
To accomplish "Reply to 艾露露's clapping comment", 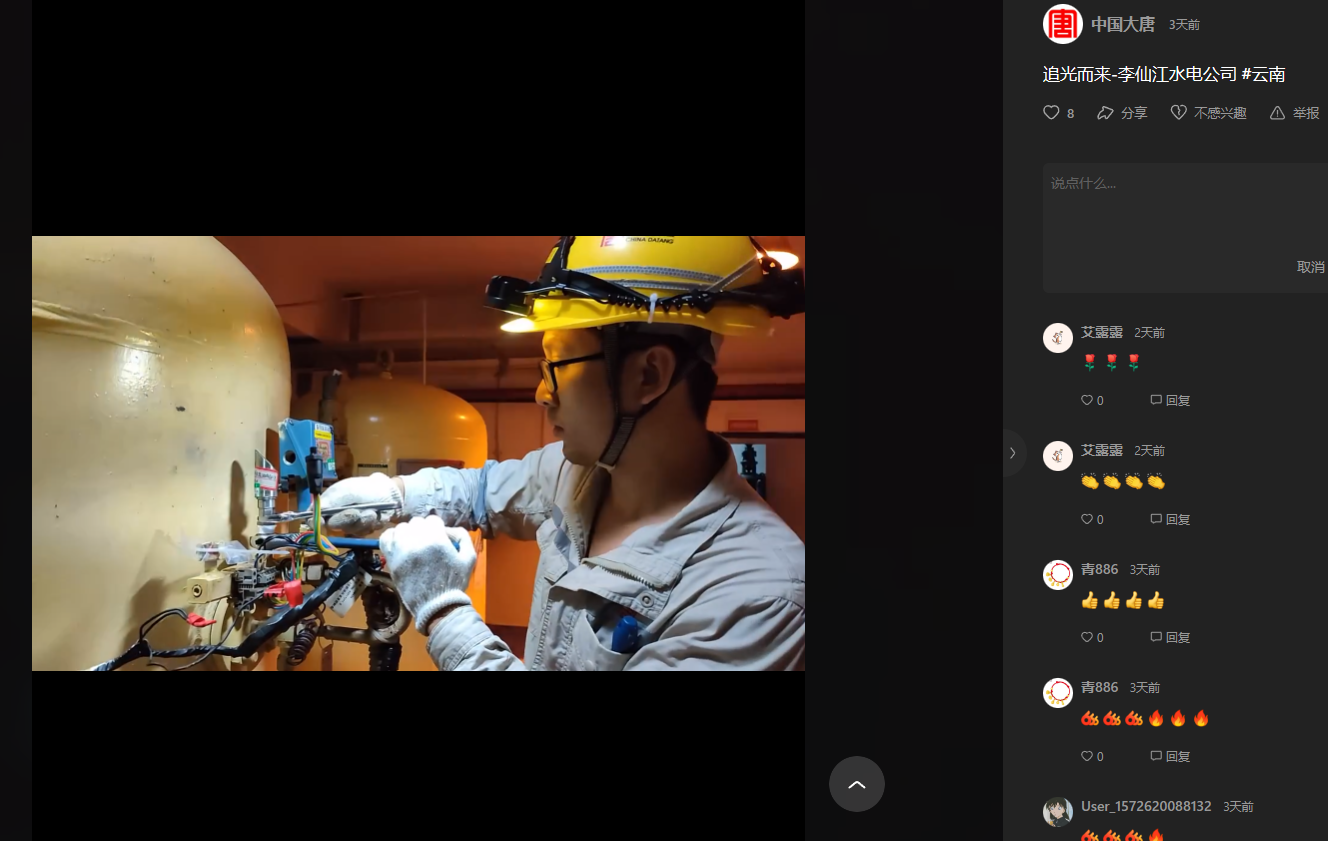I will 1170,519.
